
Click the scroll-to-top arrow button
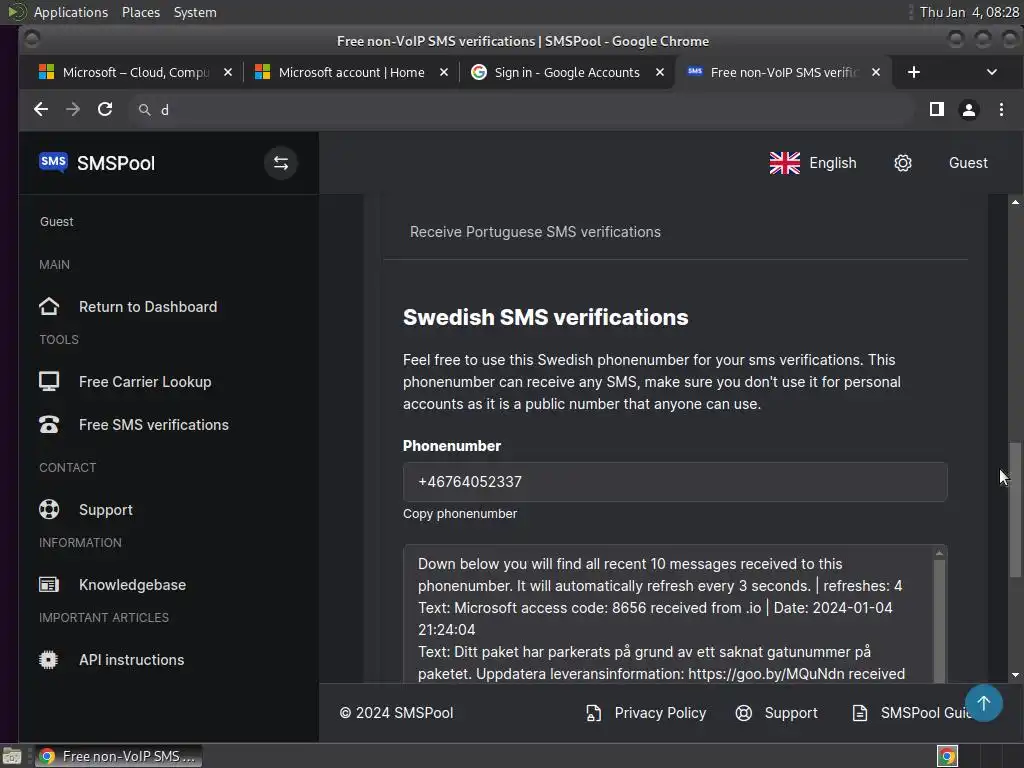983,703
